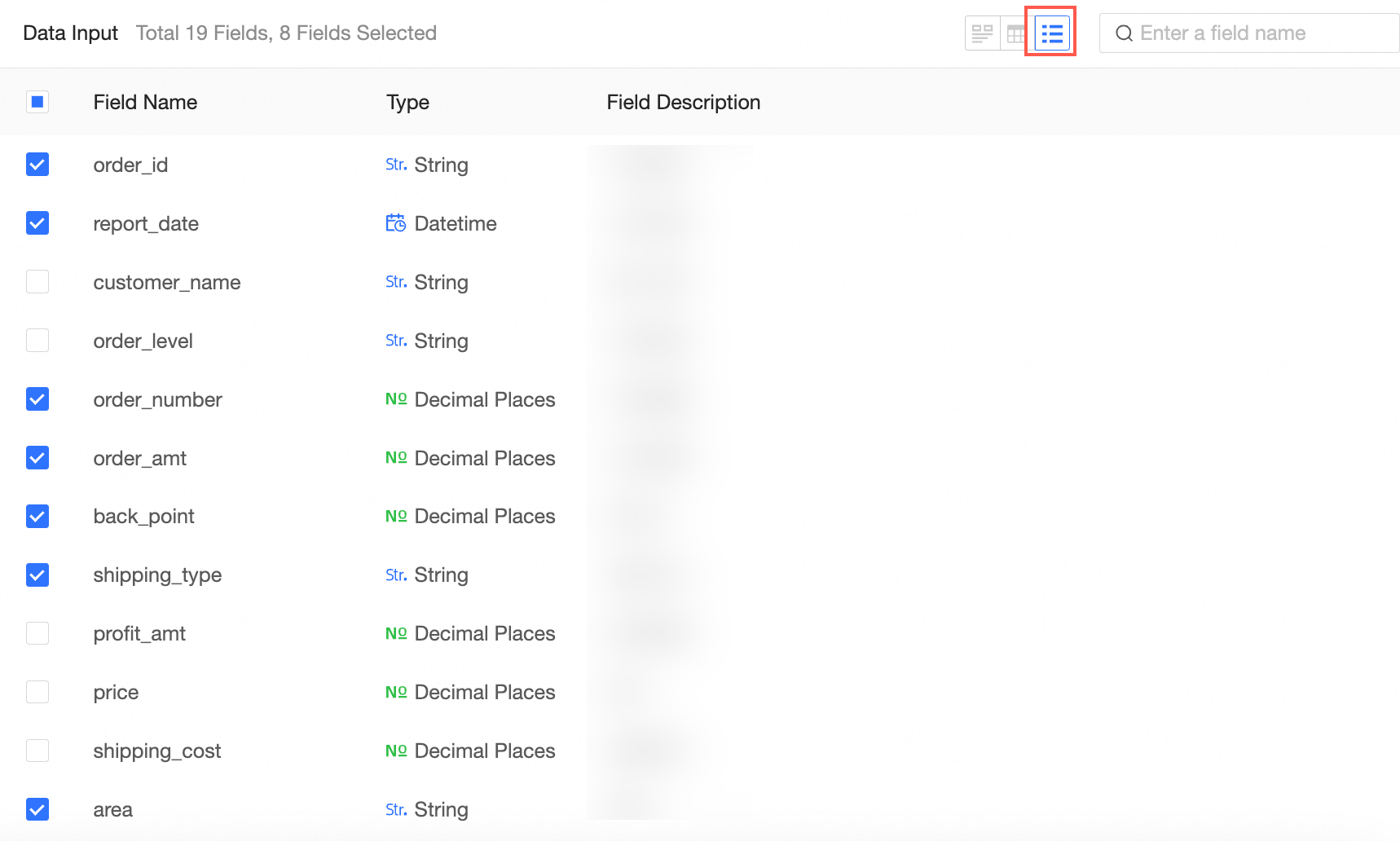Toggle the select-all checkbox in header

pos(37,102)
